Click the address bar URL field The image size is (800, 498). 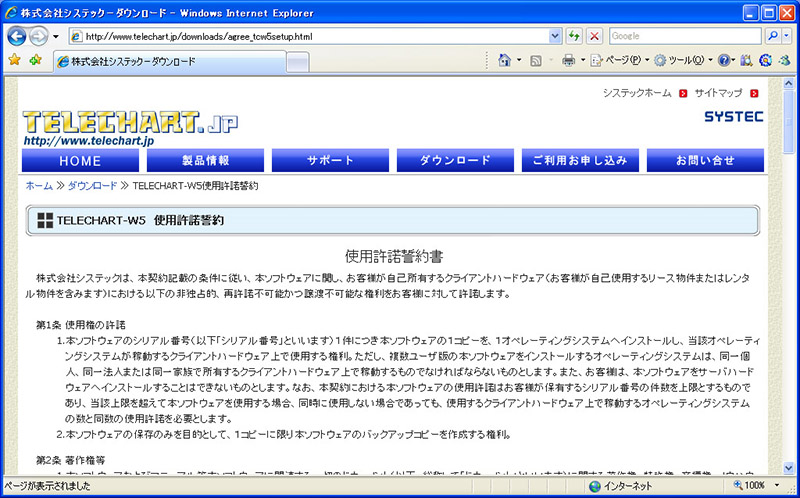coord(309,36)
